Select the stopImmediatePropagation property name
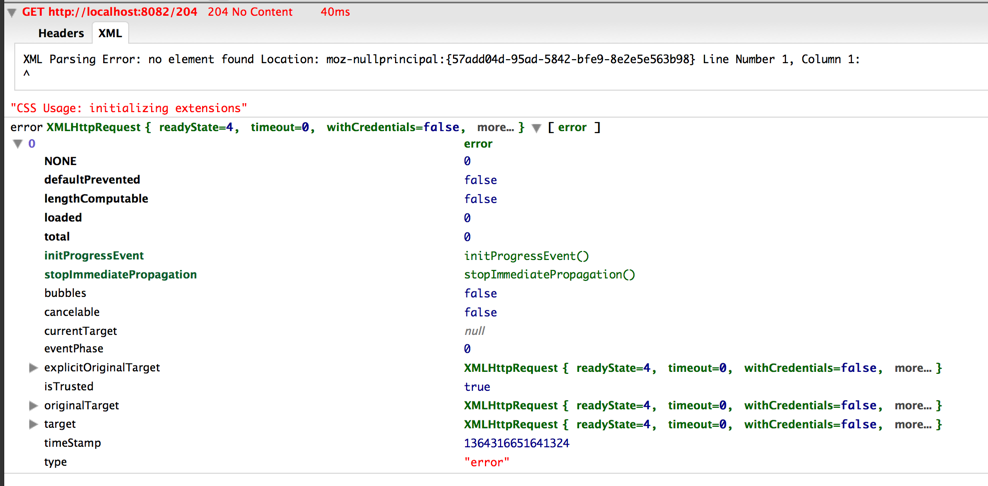Image resolution: width=988 pixels, height=486 pixels. tap(120, 274)
